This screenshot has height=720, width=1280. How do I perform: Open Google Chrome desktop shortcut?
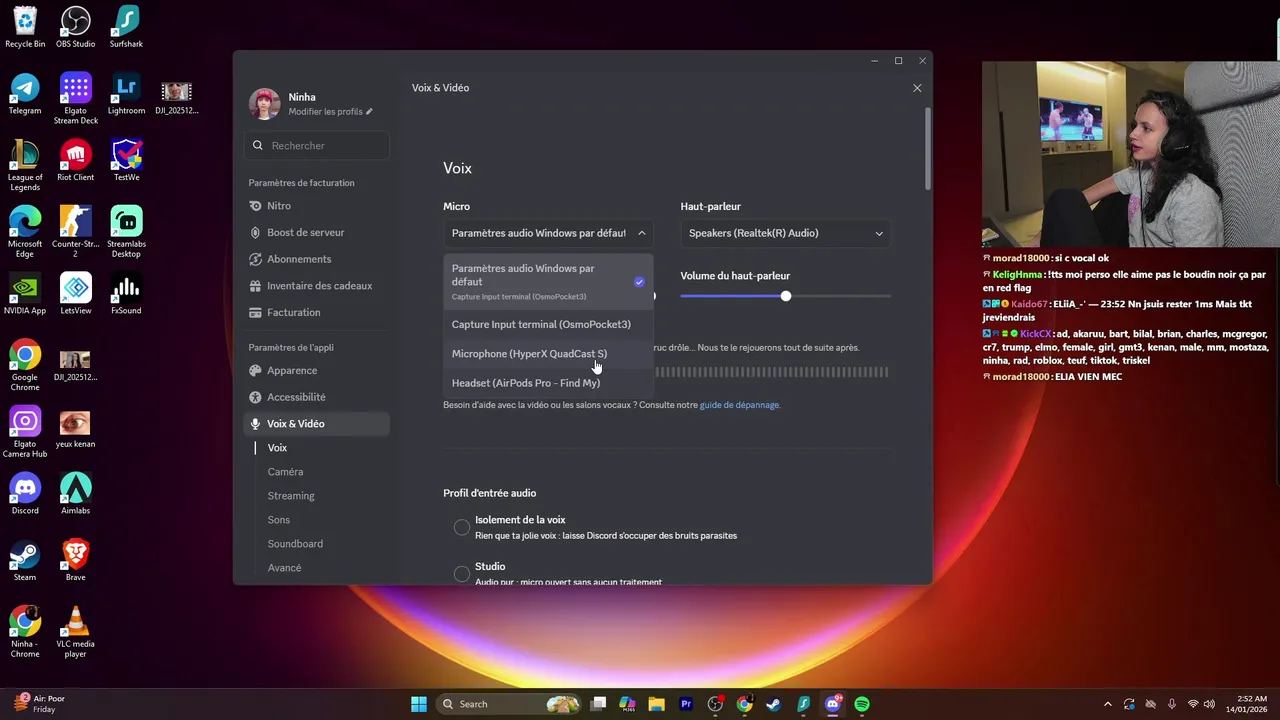click(x=25, y=365)
